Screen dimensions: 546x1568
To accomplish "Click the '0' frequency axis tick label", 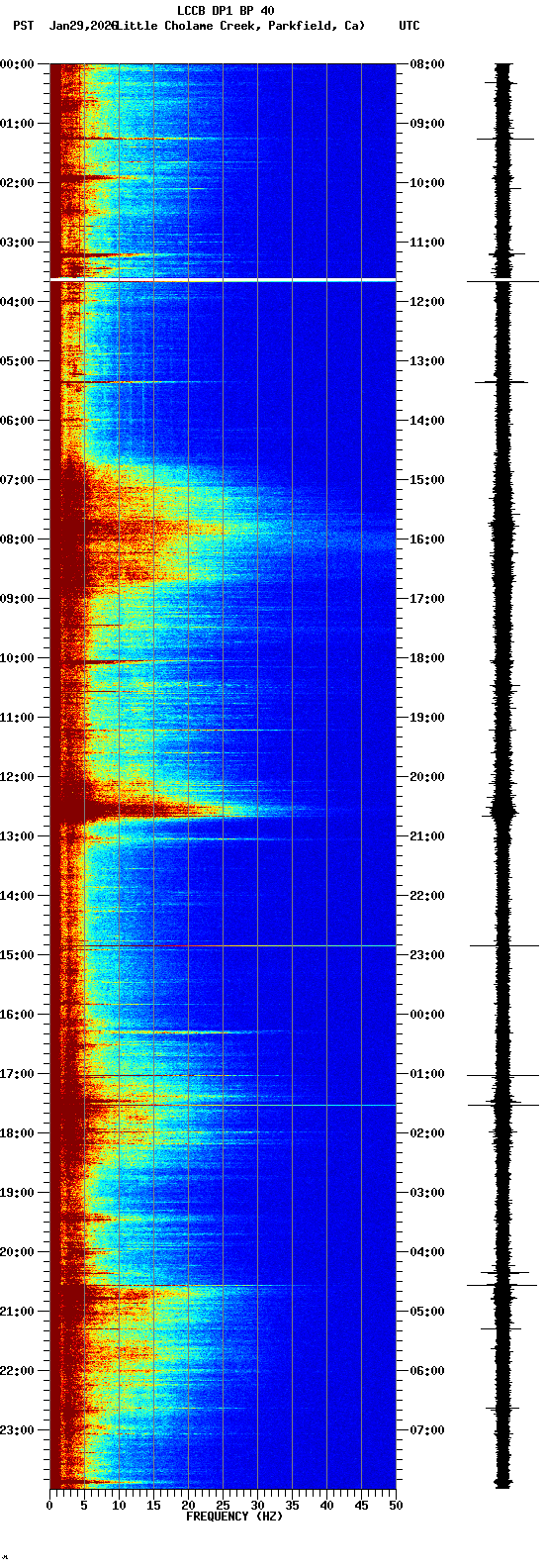I will point(49,1506).
